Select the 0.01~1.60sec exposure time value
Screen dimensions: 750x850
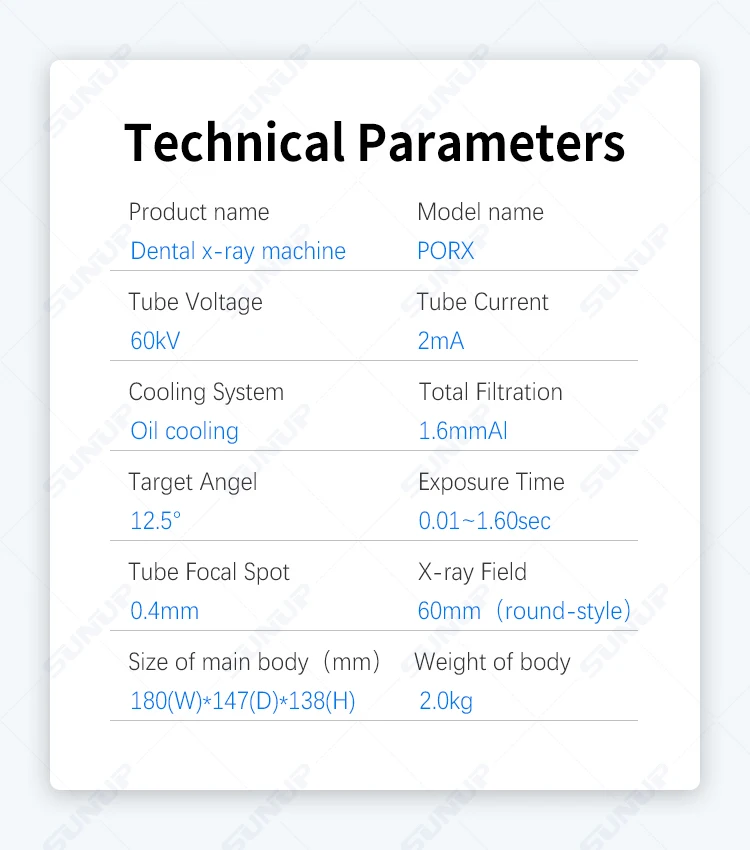485,521
